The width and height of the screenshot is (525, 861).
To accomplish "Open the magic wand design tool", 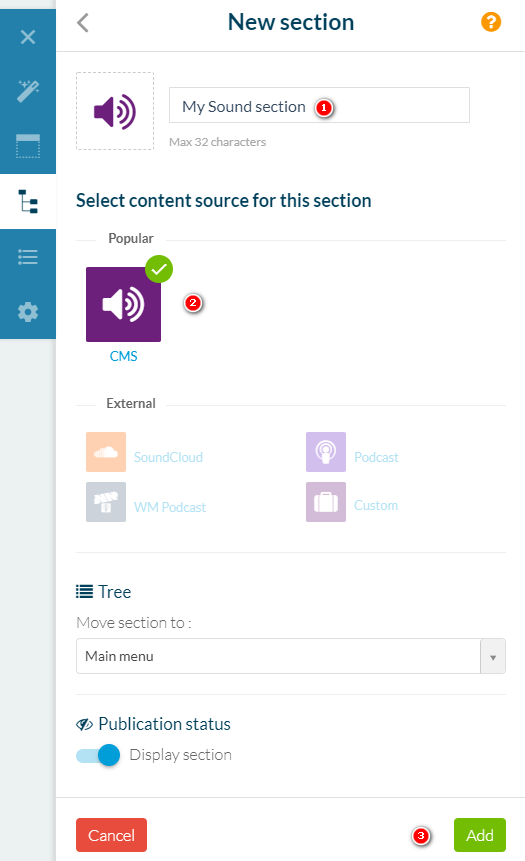I will [x=28, y=91].
